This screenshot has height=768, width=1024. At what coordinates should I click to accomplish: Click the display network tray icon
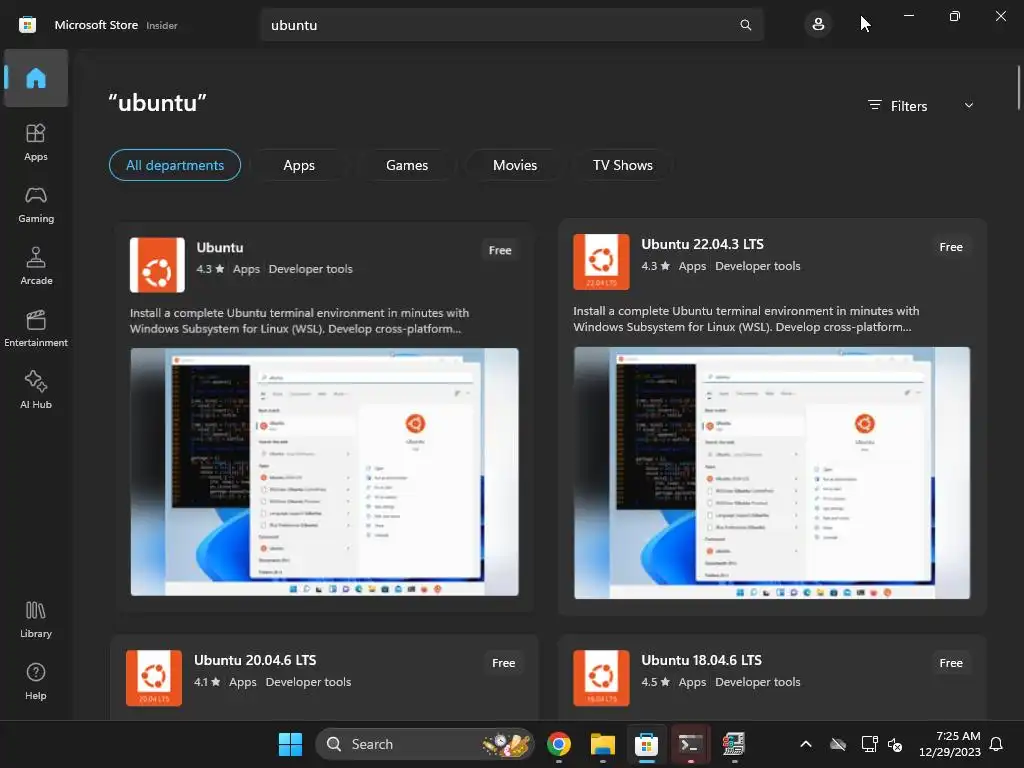coord(869,744)
